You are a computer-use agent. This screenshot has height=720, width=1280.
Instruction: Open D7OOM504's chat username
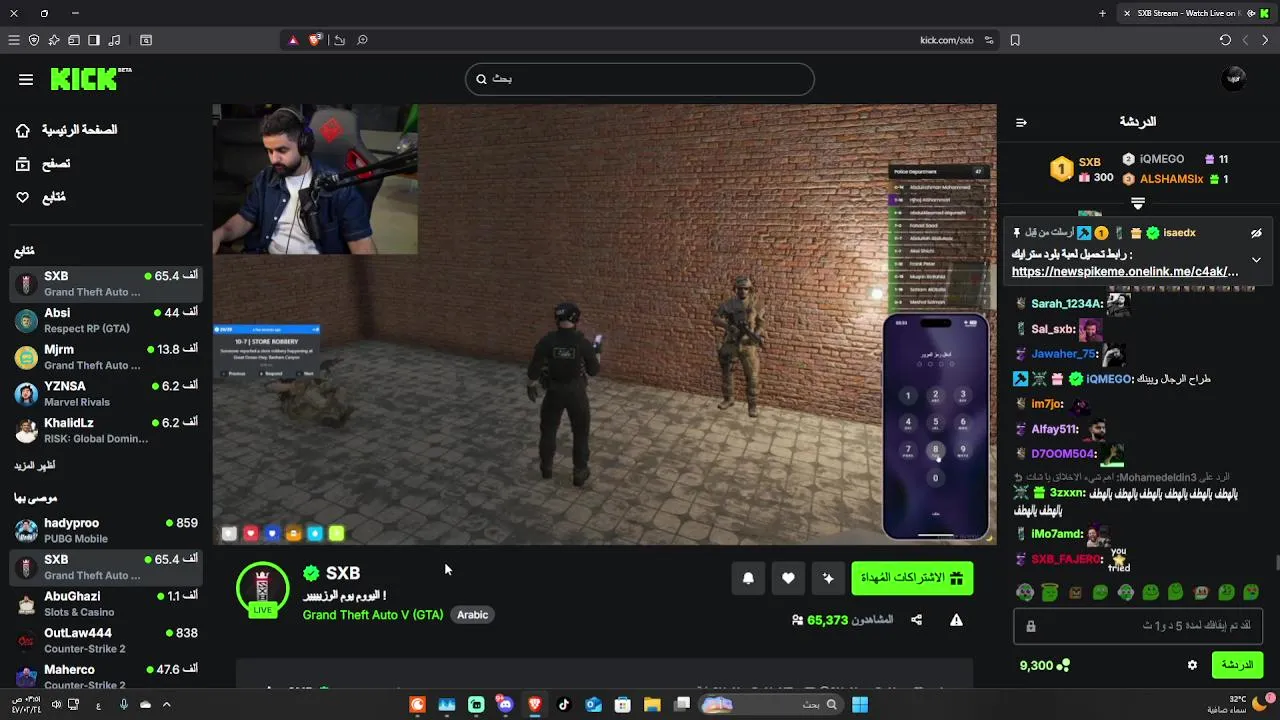1064,454
